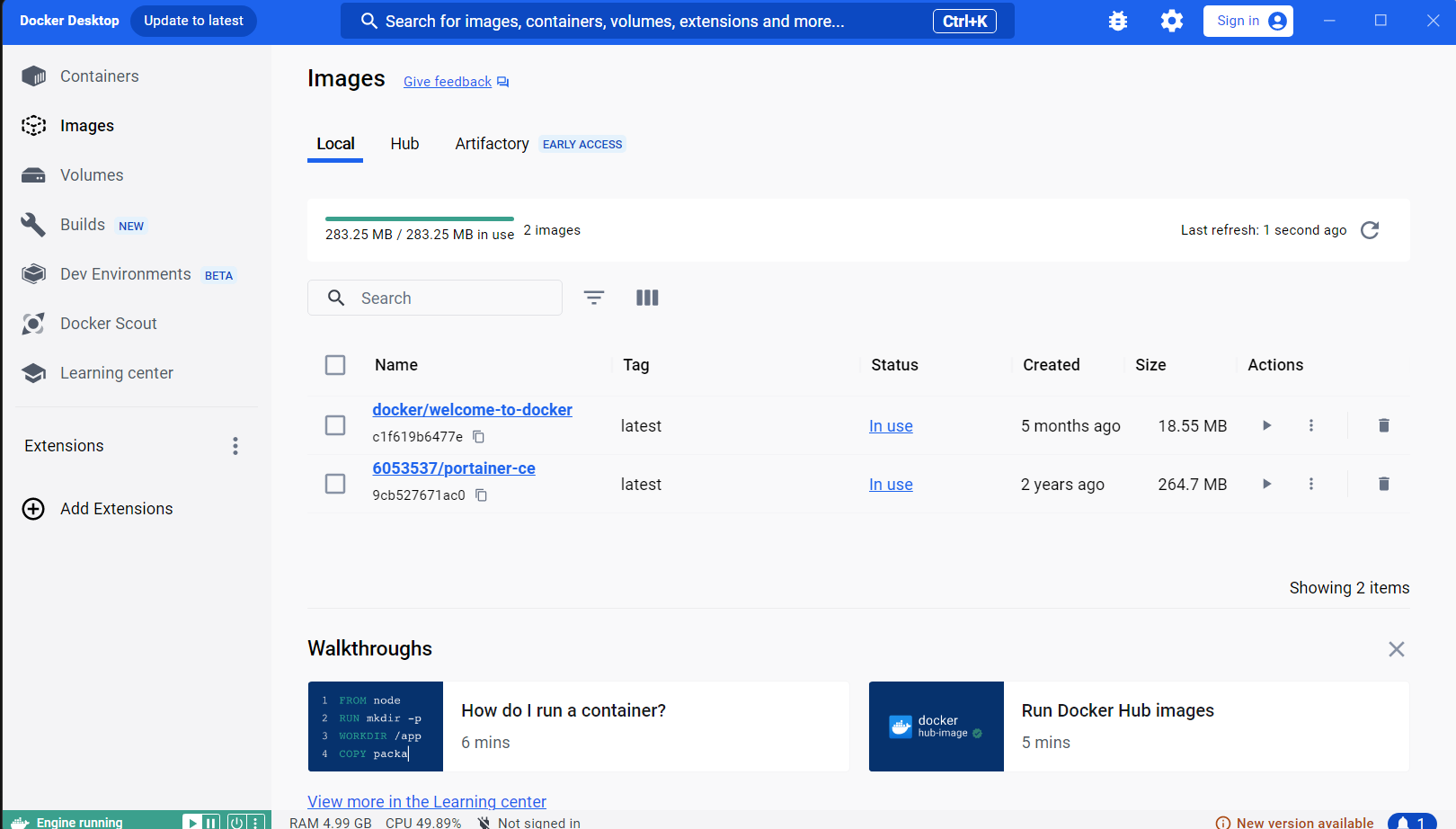This screenshot has width=1456, height=829.
Task: Click the global search bar at top
Action: point(678,21)
